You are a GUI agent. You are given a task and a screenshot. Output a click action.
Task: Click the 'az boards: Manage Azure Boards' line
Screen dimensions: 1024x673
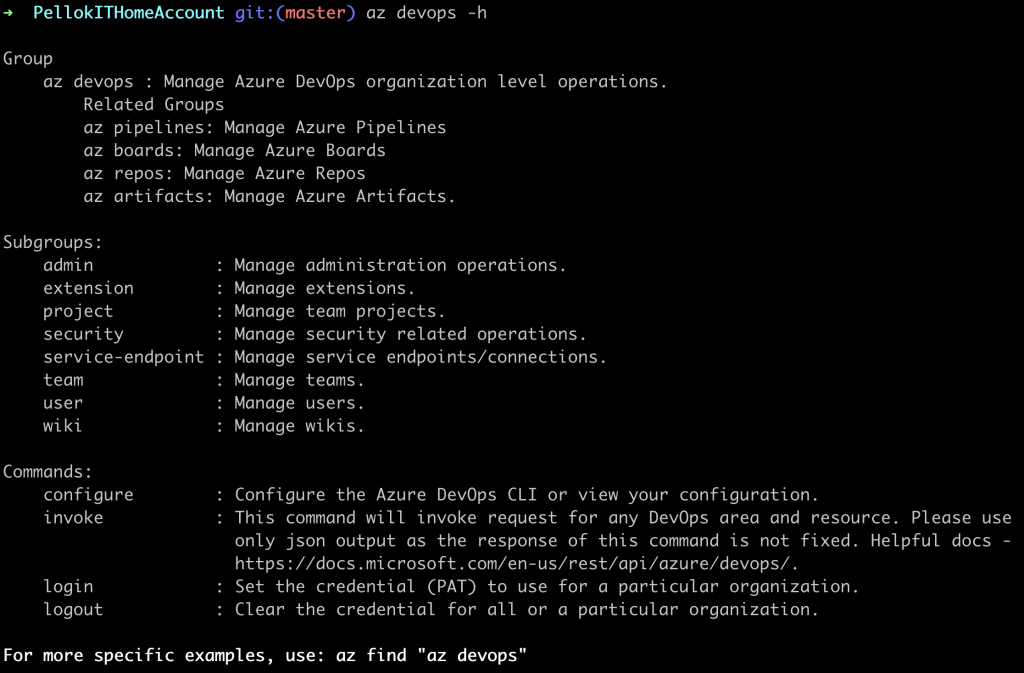pos(234,150)
